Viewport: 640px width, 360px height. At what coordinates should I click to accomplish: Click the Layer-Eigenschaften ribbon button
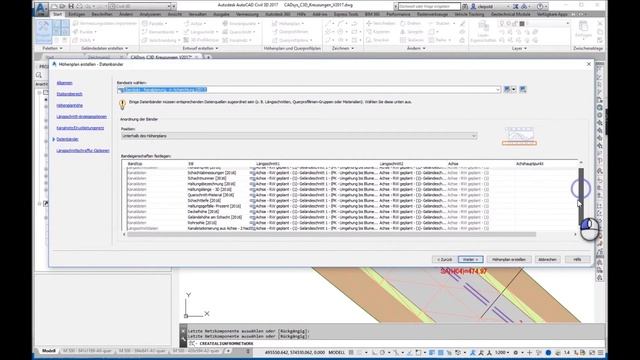coord(483,32)
